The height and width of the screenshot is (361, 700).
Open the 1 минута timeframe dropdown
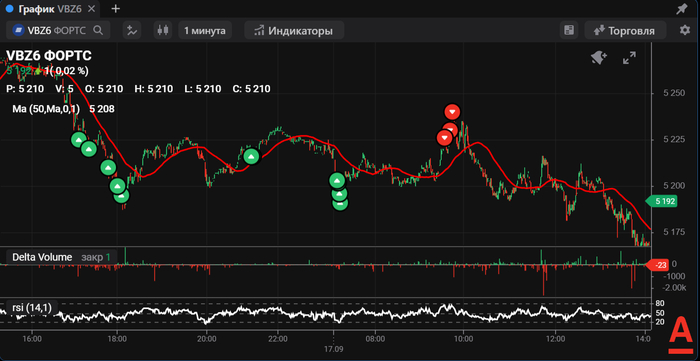point(205,30)
